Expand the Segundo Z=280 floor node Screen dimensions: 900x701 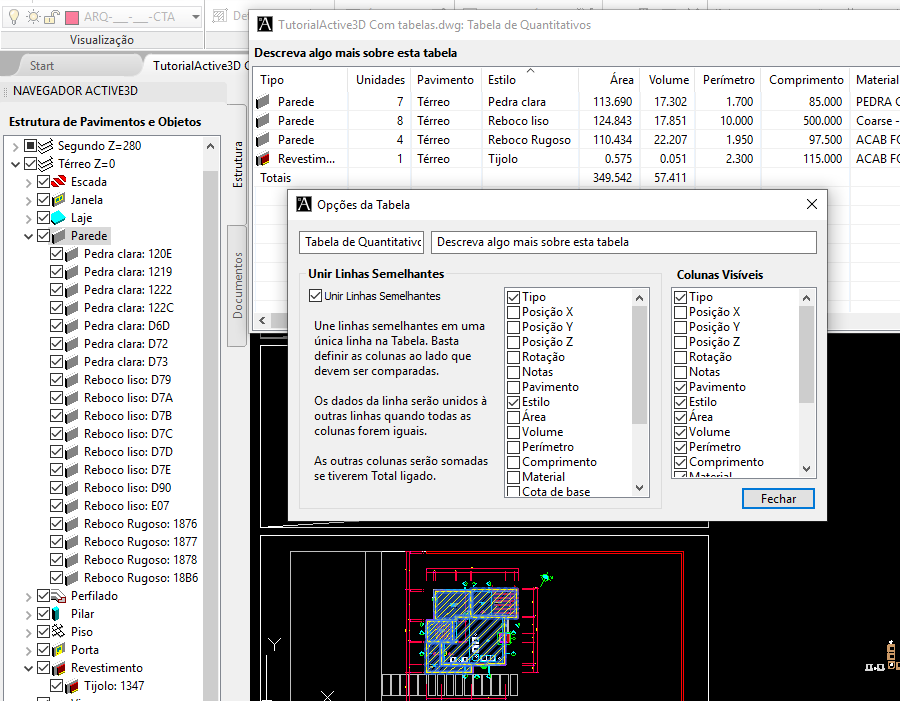(15, 147)
